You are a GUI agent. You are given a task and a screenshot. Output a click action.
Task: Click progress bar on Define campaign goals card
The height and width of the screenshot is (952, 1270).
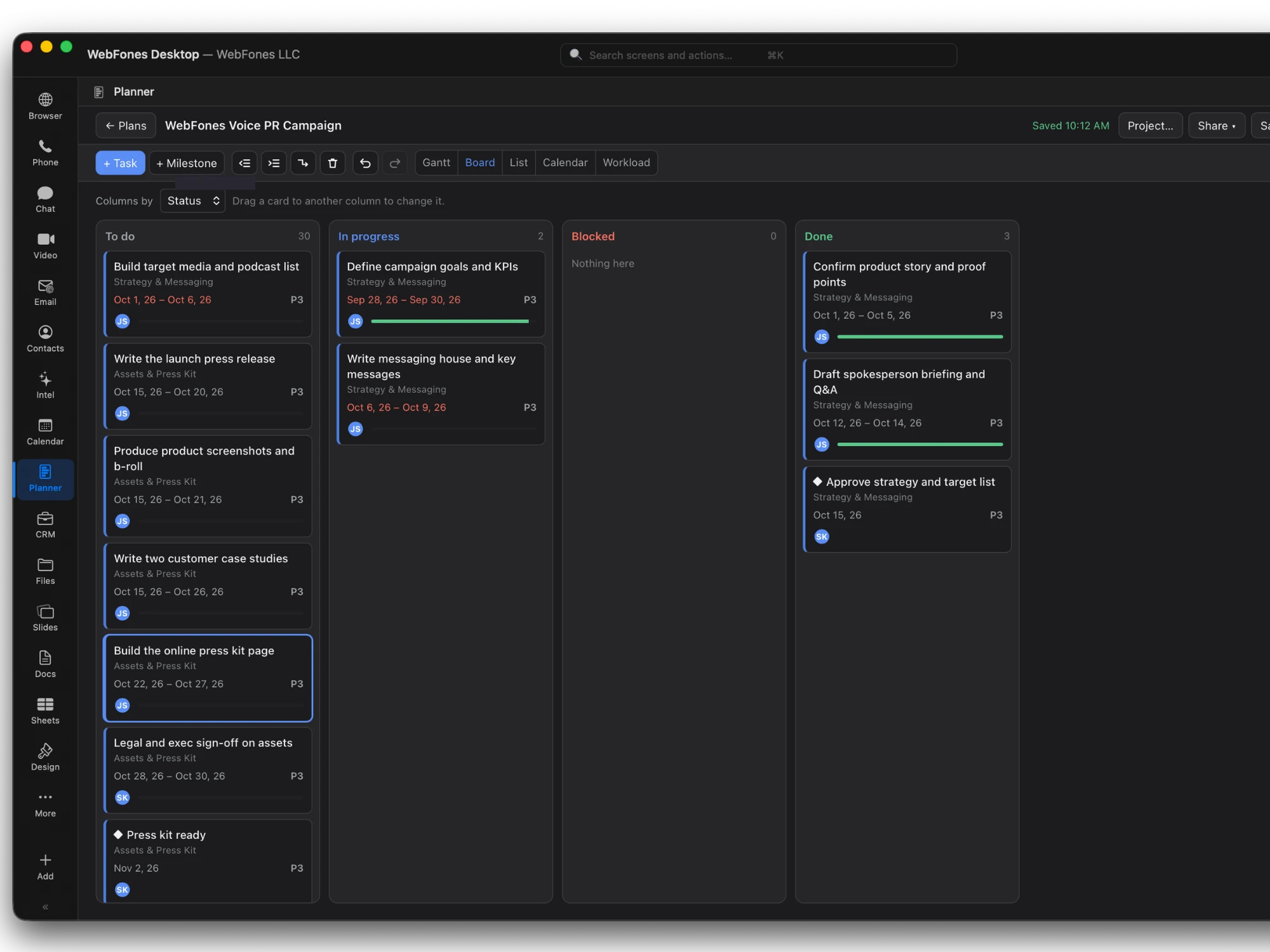point(453,321)
